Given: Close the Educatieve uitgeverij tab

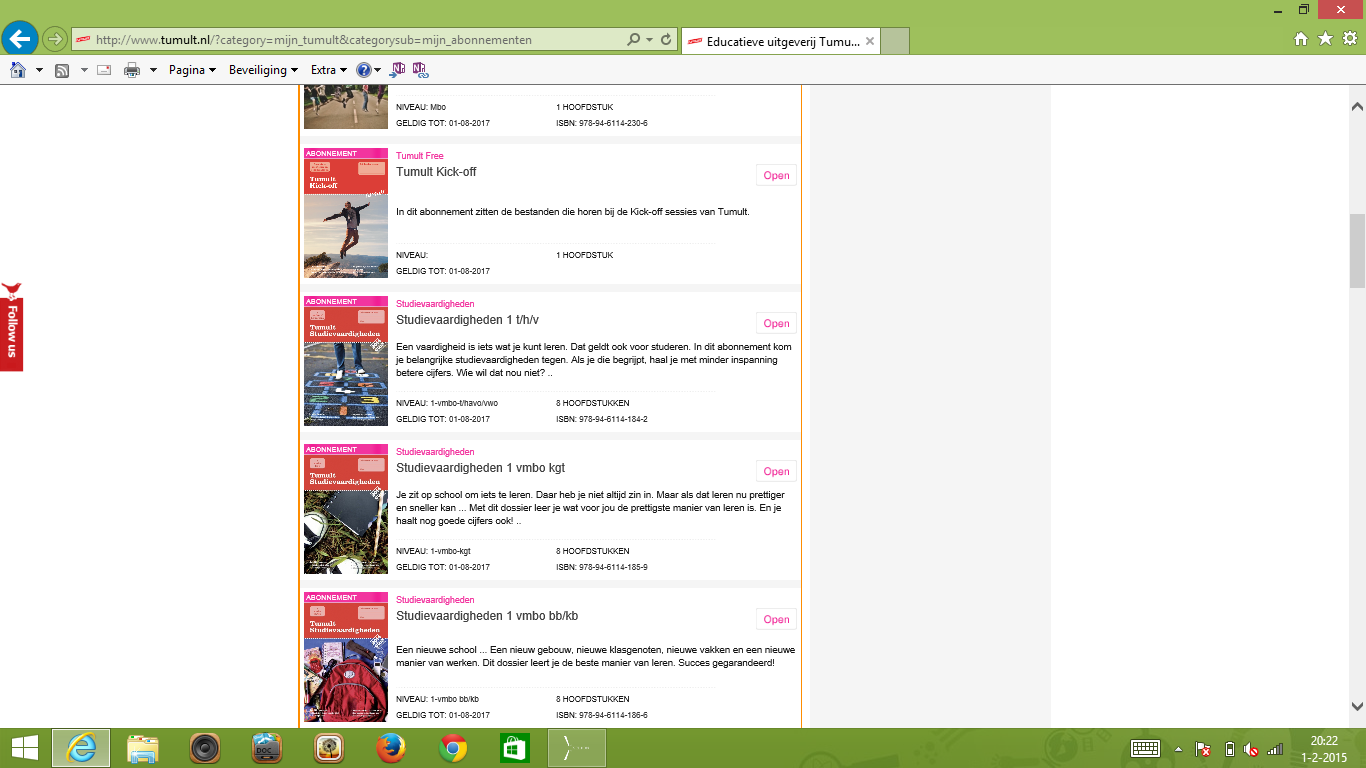Looking at the screenshot, I should coord(870,41).
